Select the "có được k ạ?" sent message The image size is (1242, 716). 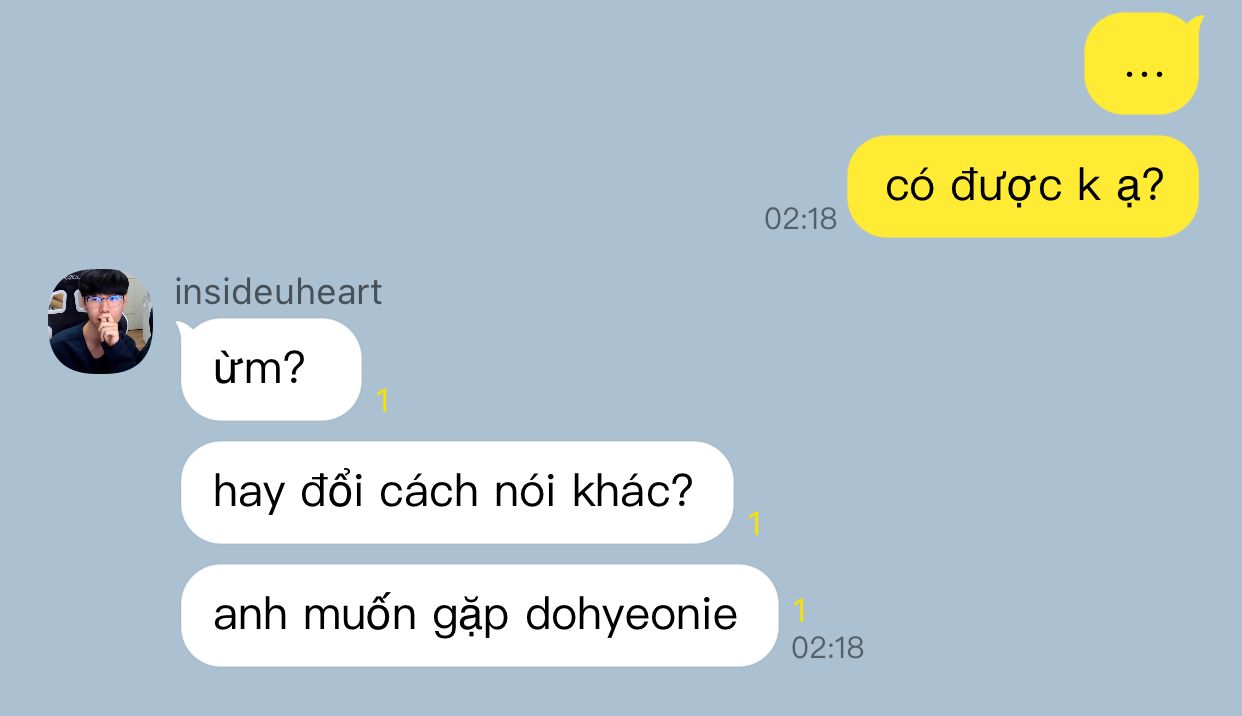[1023, 187]
